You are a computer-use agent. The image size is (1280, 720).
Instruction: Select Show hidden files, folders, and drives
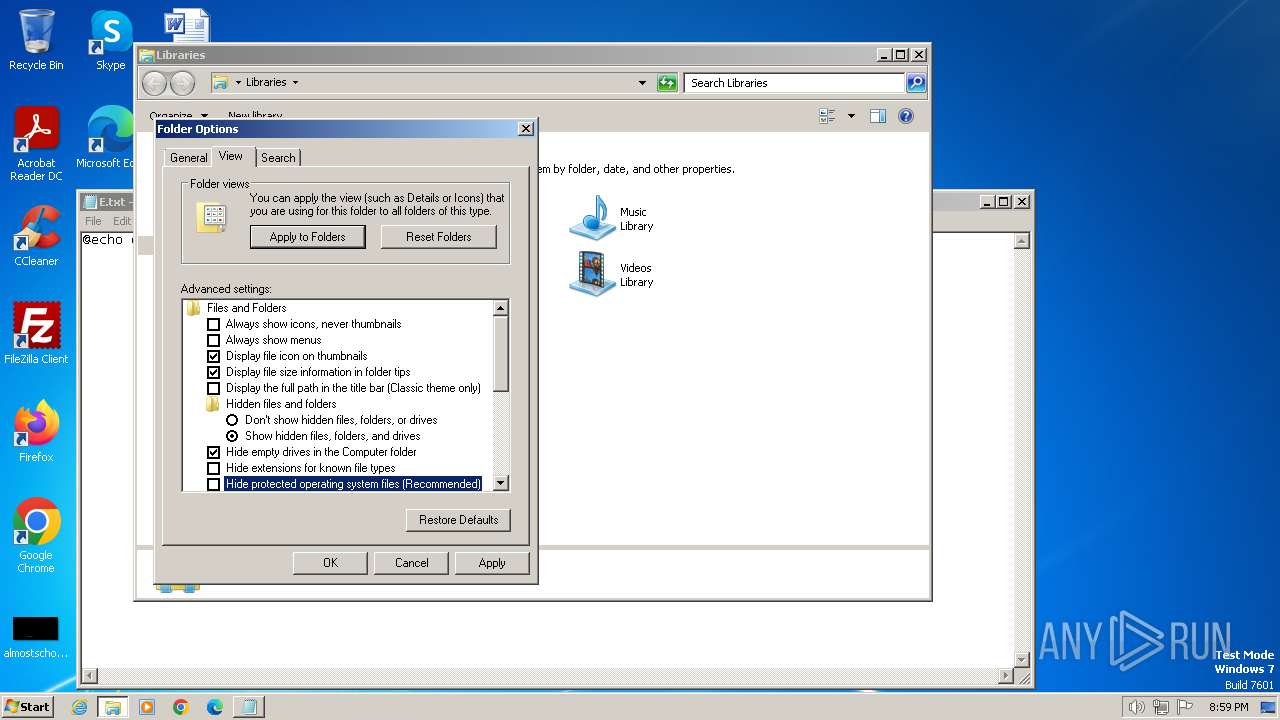click(232, 436)
